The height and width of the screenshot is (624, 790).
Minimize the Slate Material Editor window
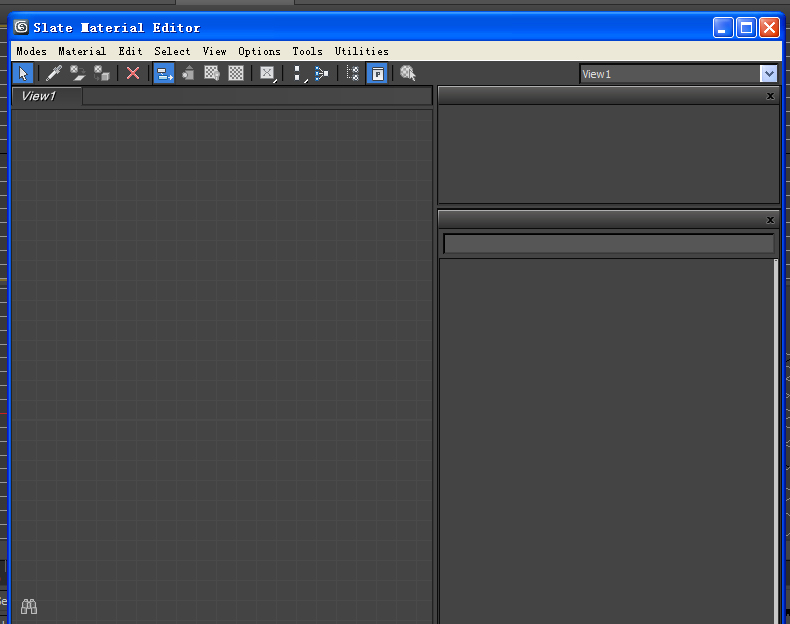(723, 28)
